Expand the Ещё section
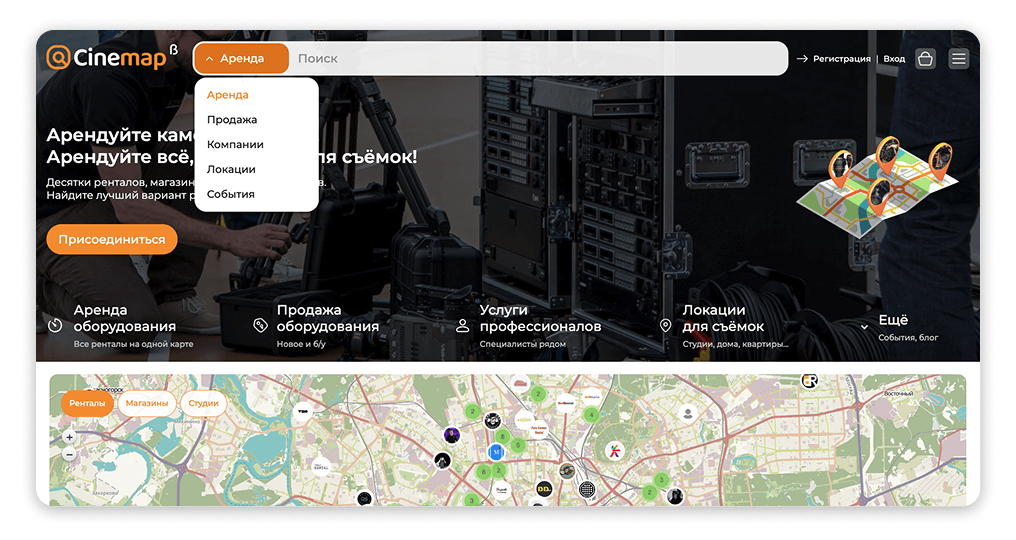1016x540 pixels. coord(892,321)
